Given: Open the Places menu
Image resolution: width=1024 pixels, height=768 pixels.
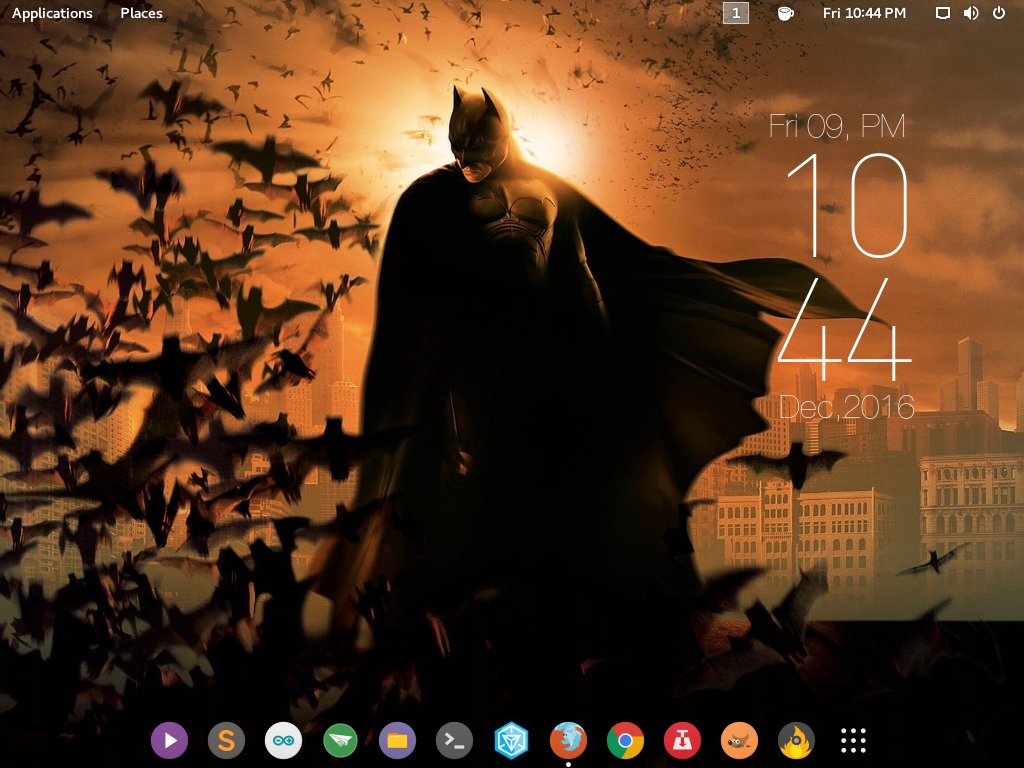Looking at the screenshot, I should click(140, 13).
